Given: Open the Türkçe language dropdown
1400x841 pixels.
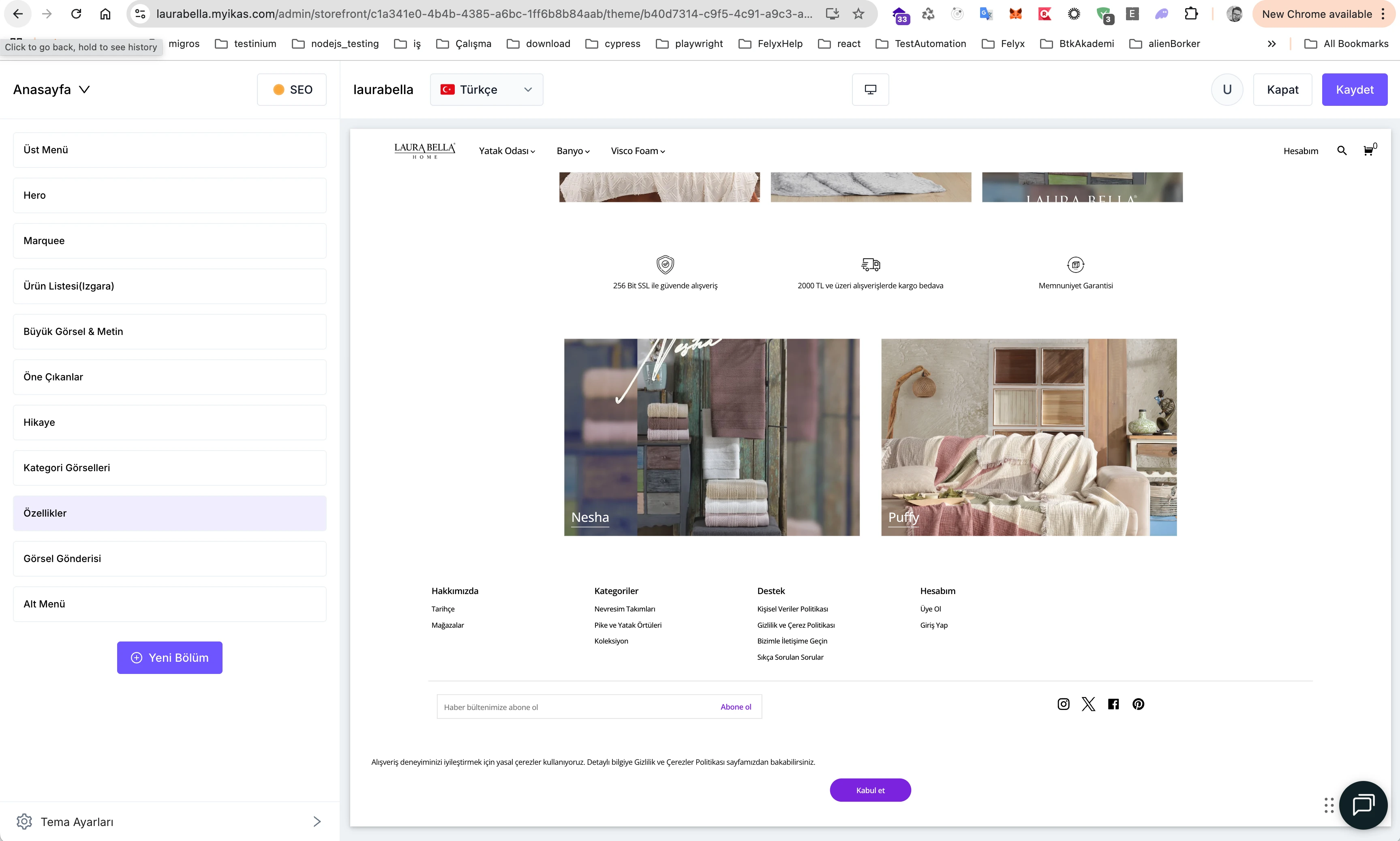Looking at the screenshot, I should coord(486,90).
